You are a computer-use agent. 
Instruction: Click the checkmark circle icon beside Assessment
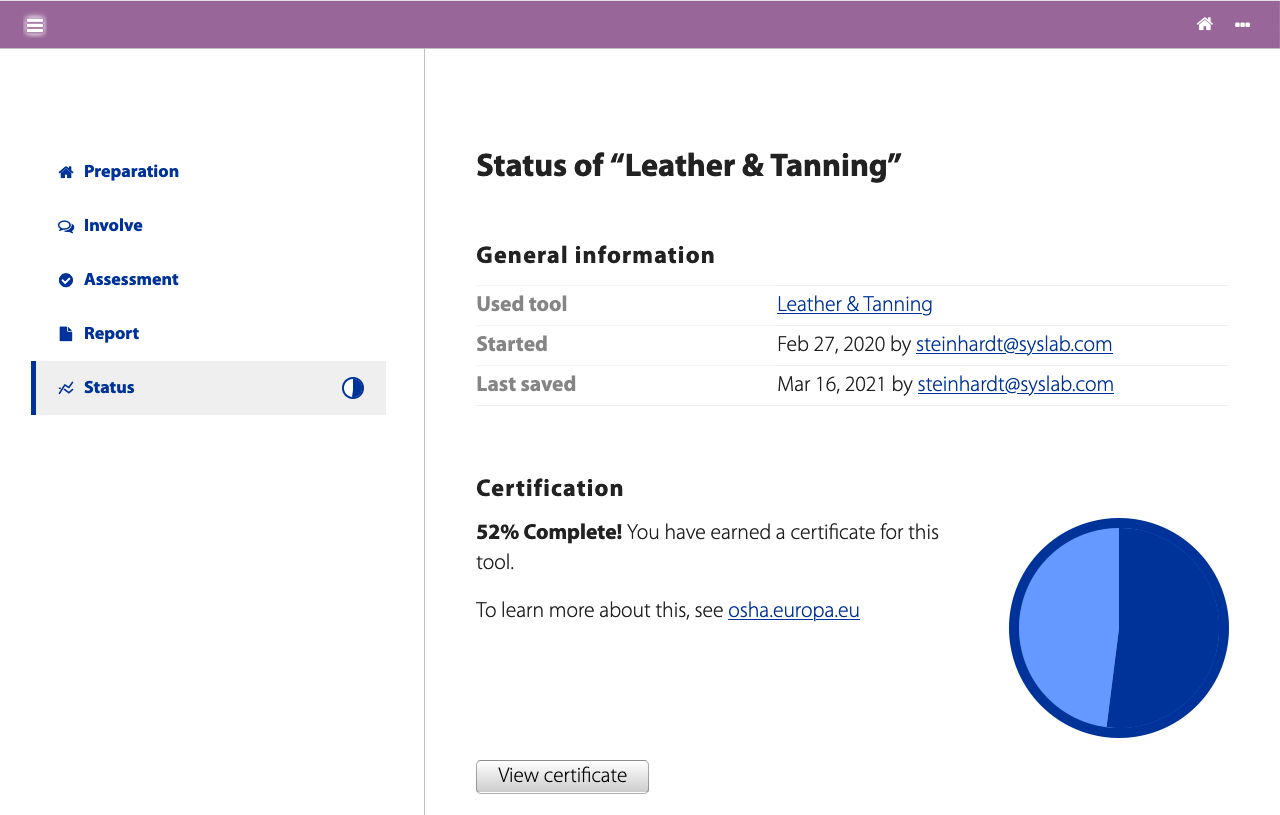click(x=66, y=280)
